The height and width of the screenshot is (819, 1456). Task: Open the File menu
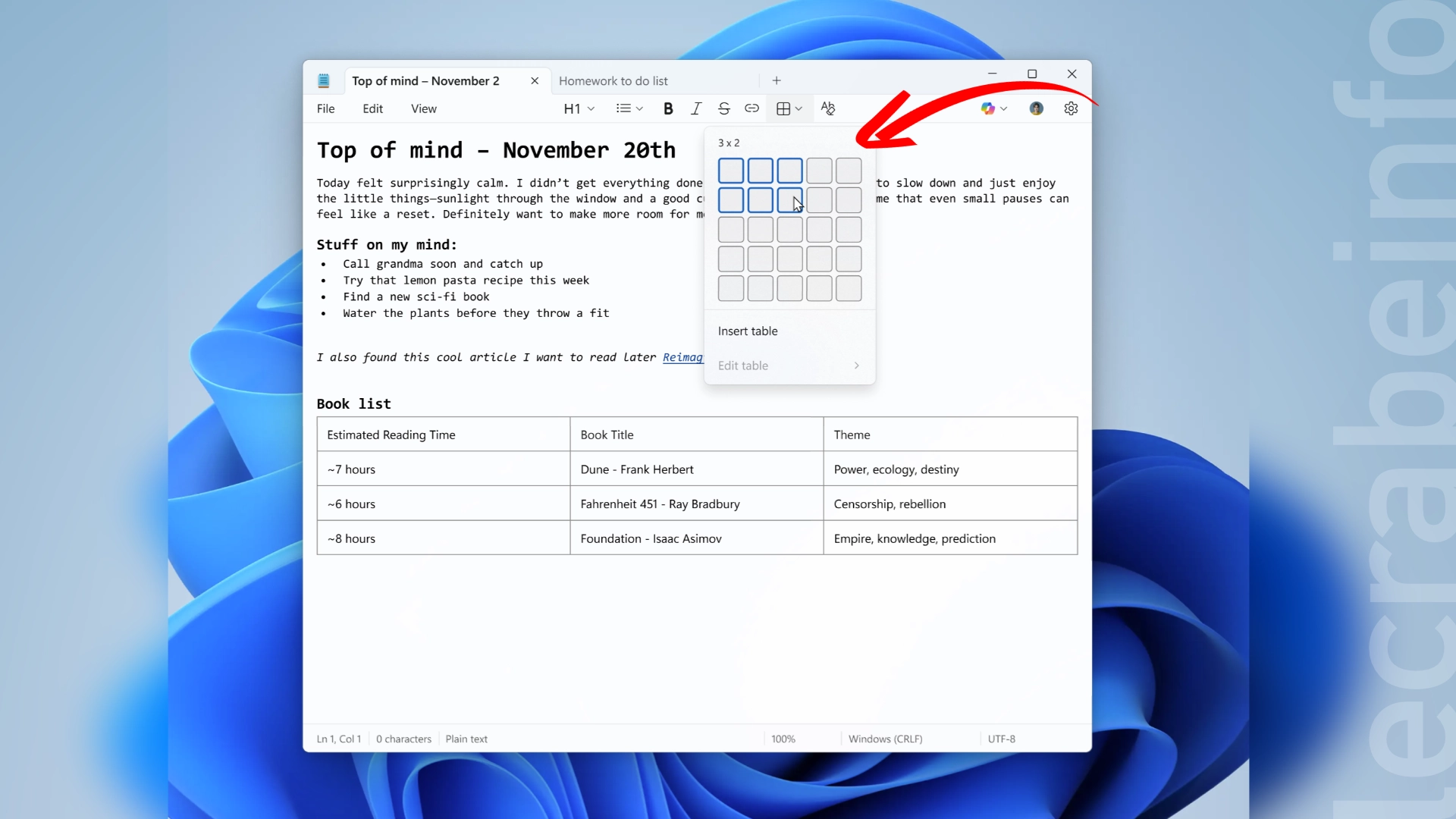tap(325, 108)
